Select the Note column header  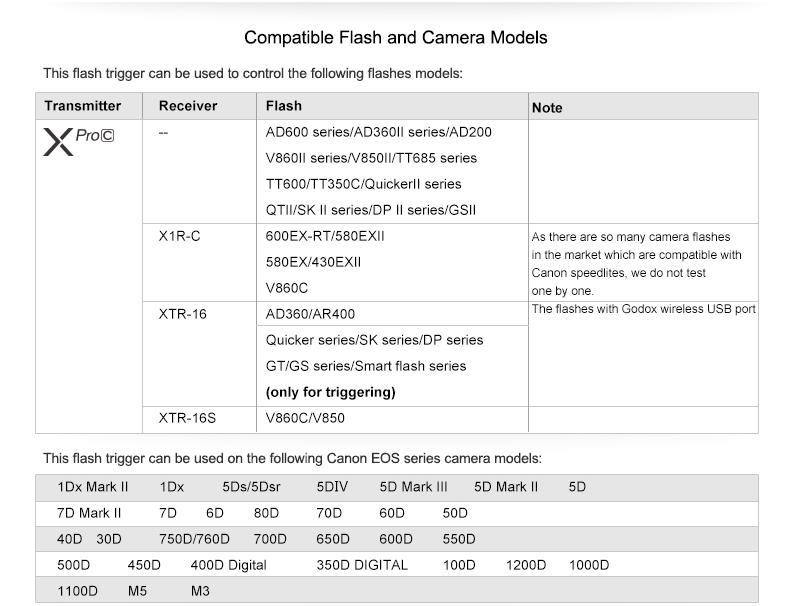(x=547, y=107)
